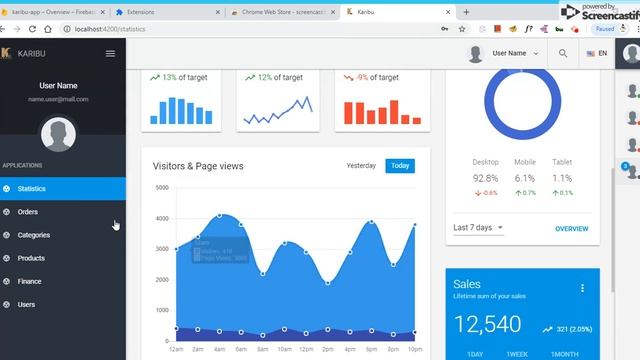Click the page vertical scrollbar
This screenshot has height=360, width=640.
613,230
